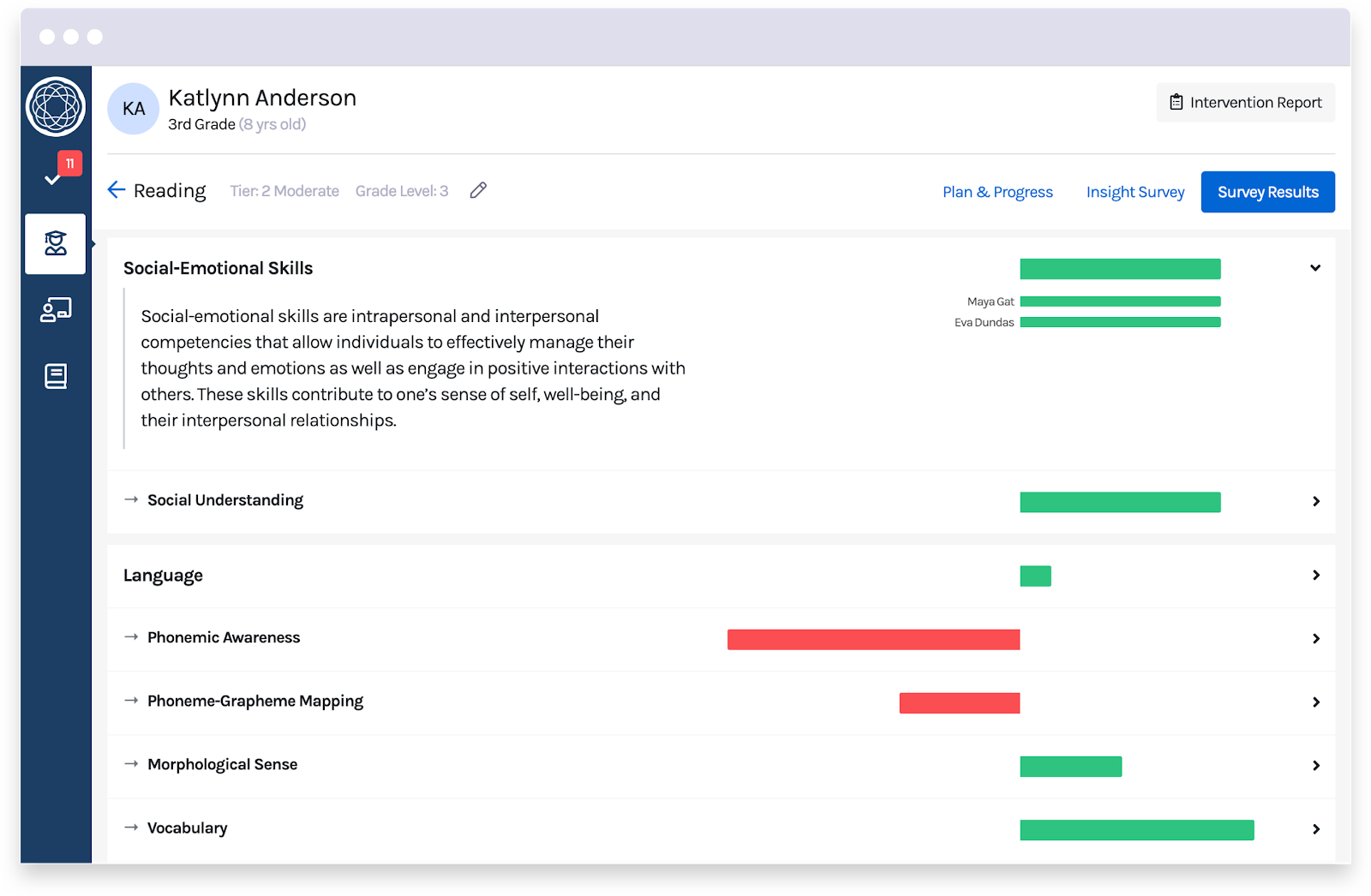
Task: Expand the Social Understanding row
Action: coord(1315,501)
